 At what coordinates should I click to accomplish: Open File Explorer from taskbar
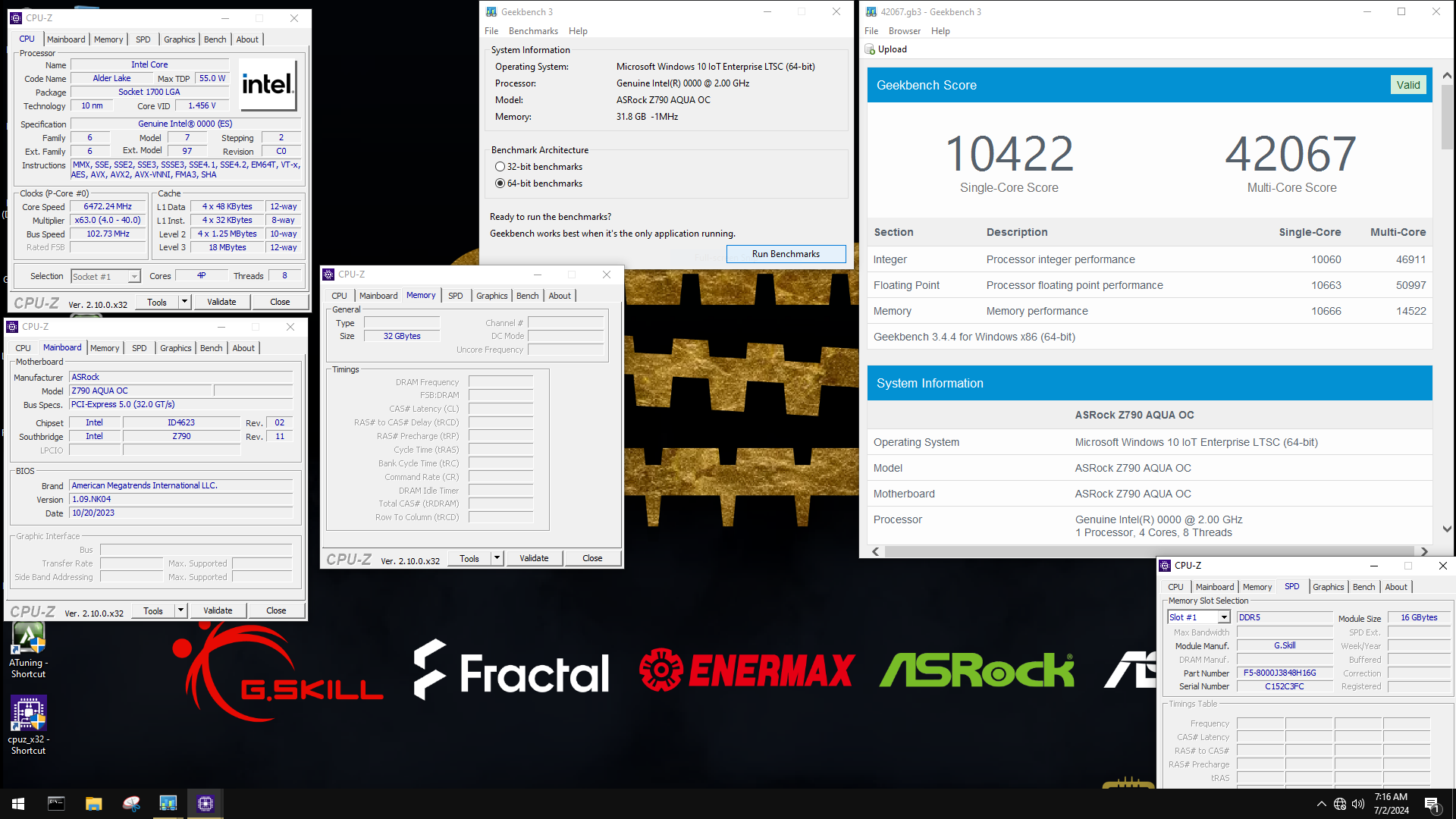93,804
